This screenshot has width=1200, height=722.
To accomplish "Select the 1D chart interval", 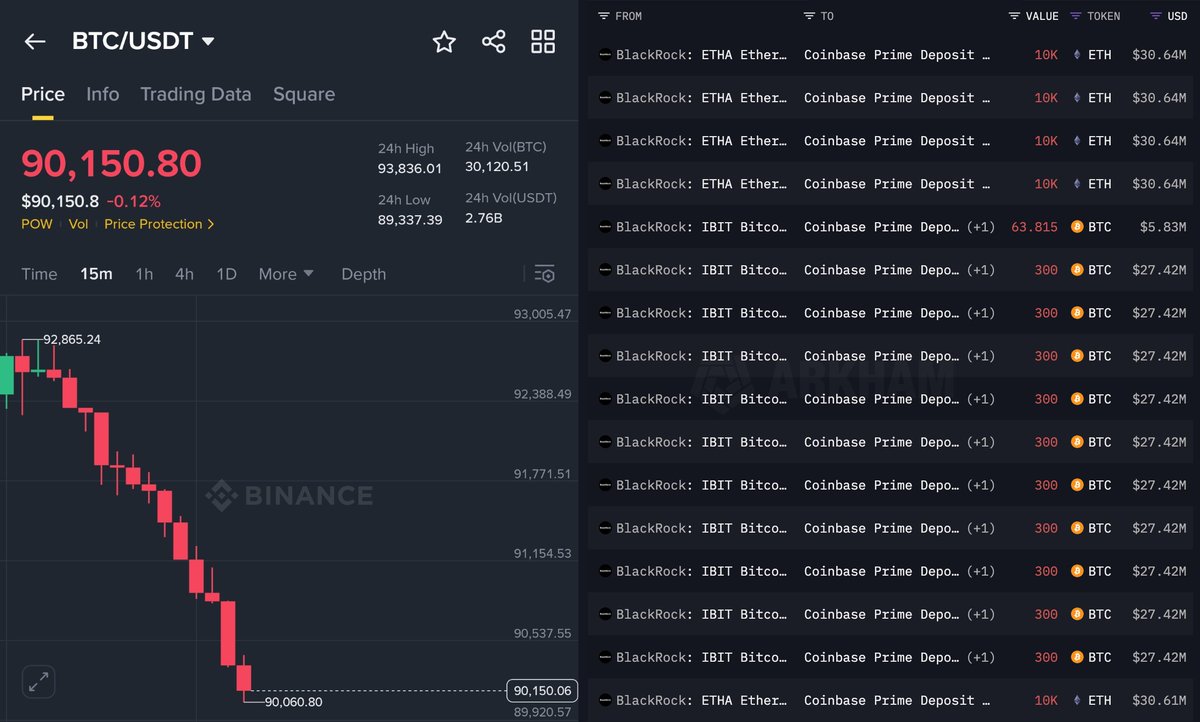I will tap(226, 274).
